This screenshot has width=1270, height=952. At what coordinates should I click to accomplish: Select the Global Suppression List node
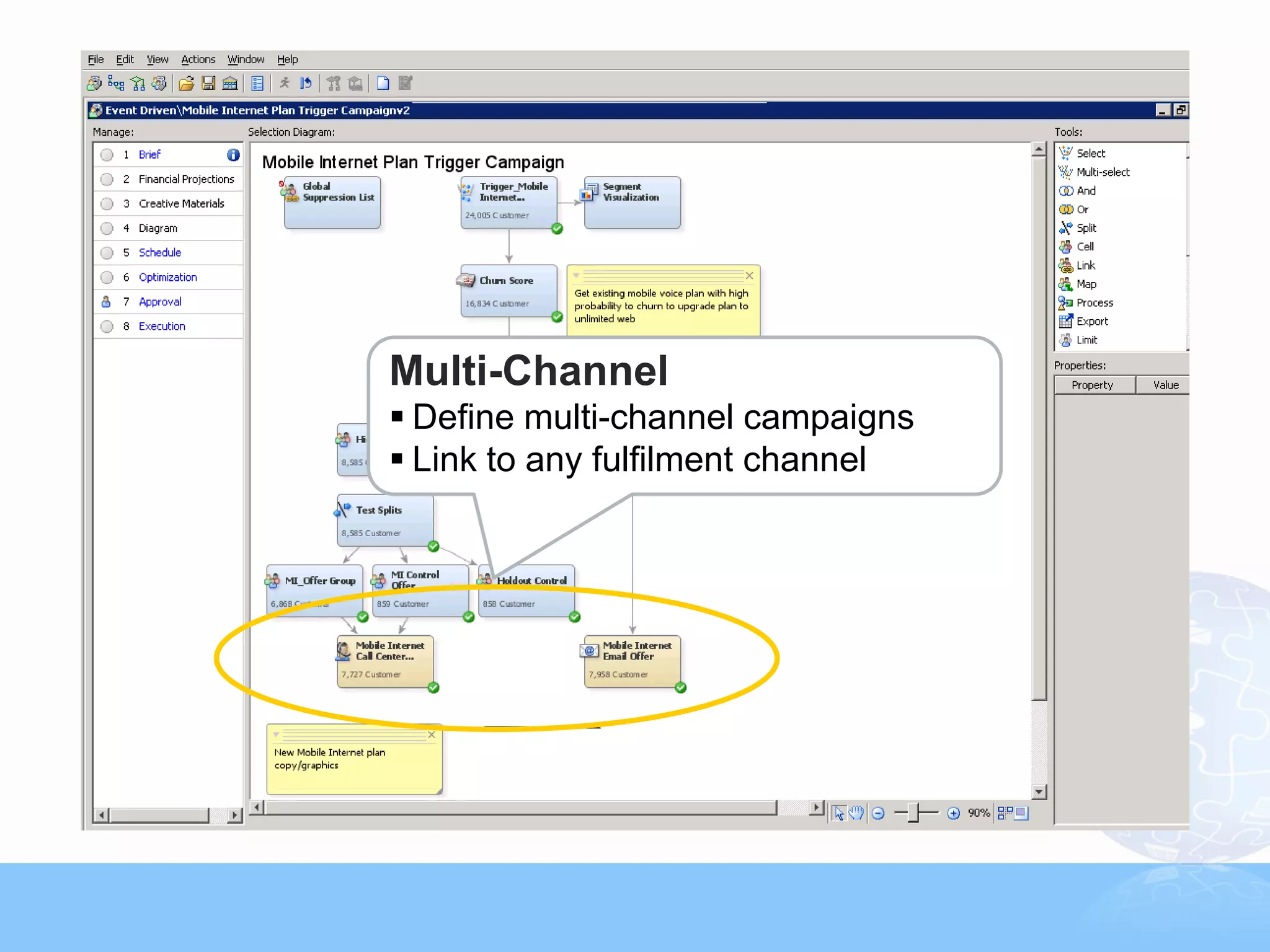click(x=332, y=203)
